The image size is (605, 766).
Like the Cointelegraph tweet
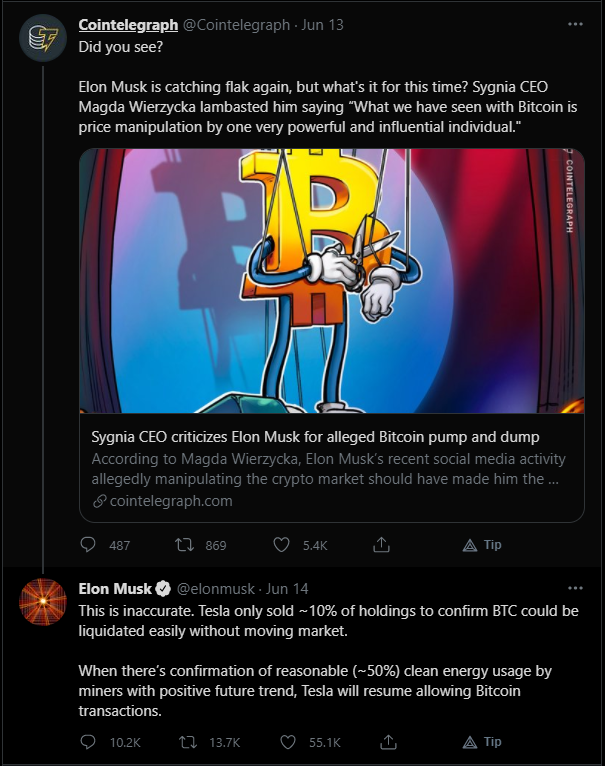[x=281, y=545]
